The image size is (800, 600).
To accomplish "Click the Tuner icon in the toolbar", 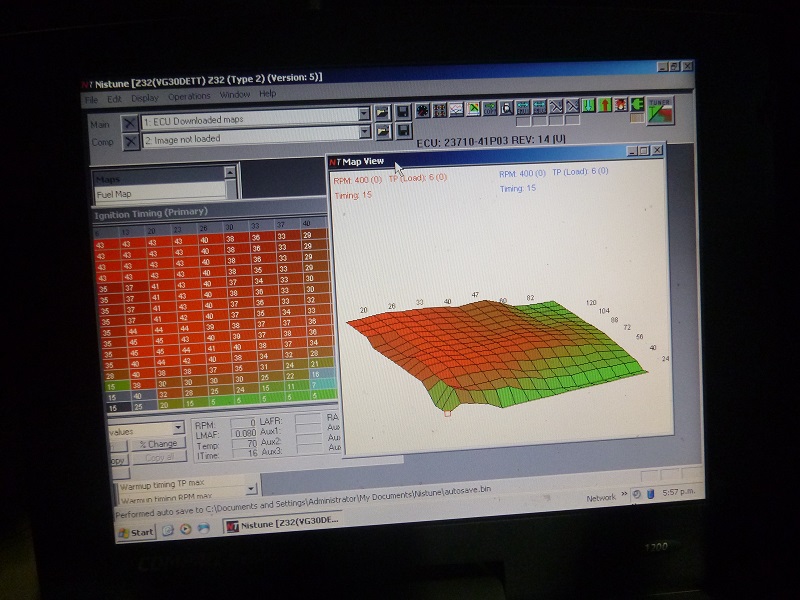I will [660, 109].
